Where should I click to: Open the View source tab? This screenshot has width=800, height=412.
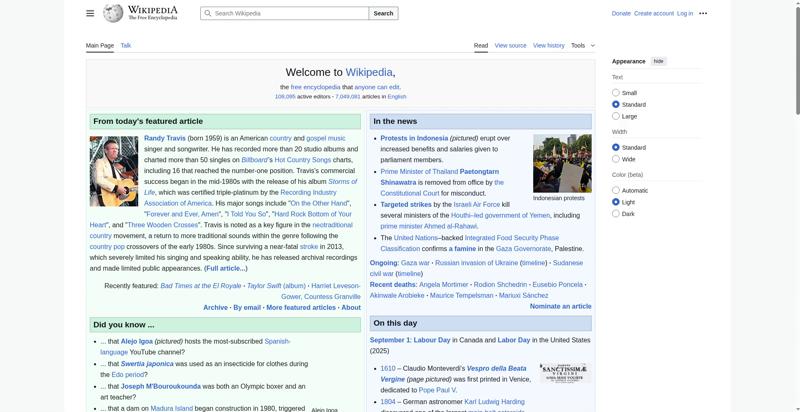coord(510,45)
